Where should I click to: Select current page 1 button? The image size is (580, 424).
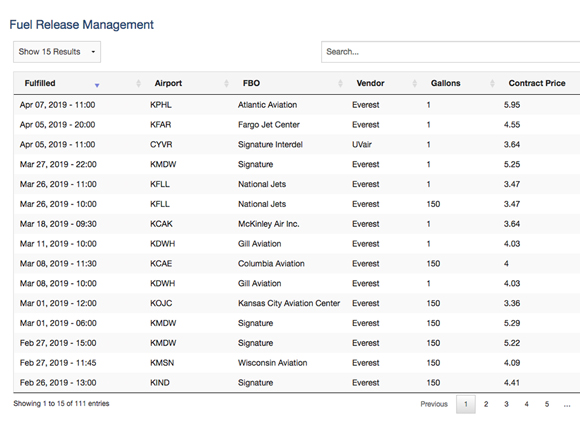click(466, 404)
